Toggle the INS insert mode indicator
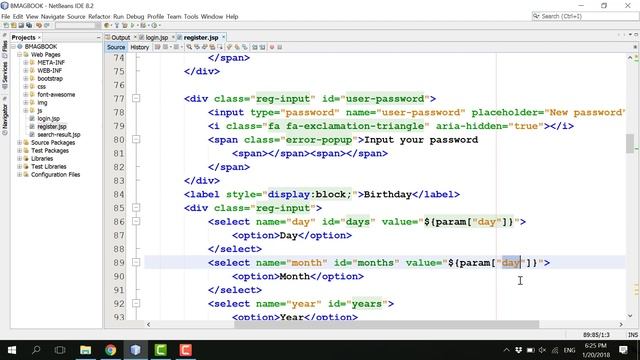The image size is (640, 360). point(633,335)
